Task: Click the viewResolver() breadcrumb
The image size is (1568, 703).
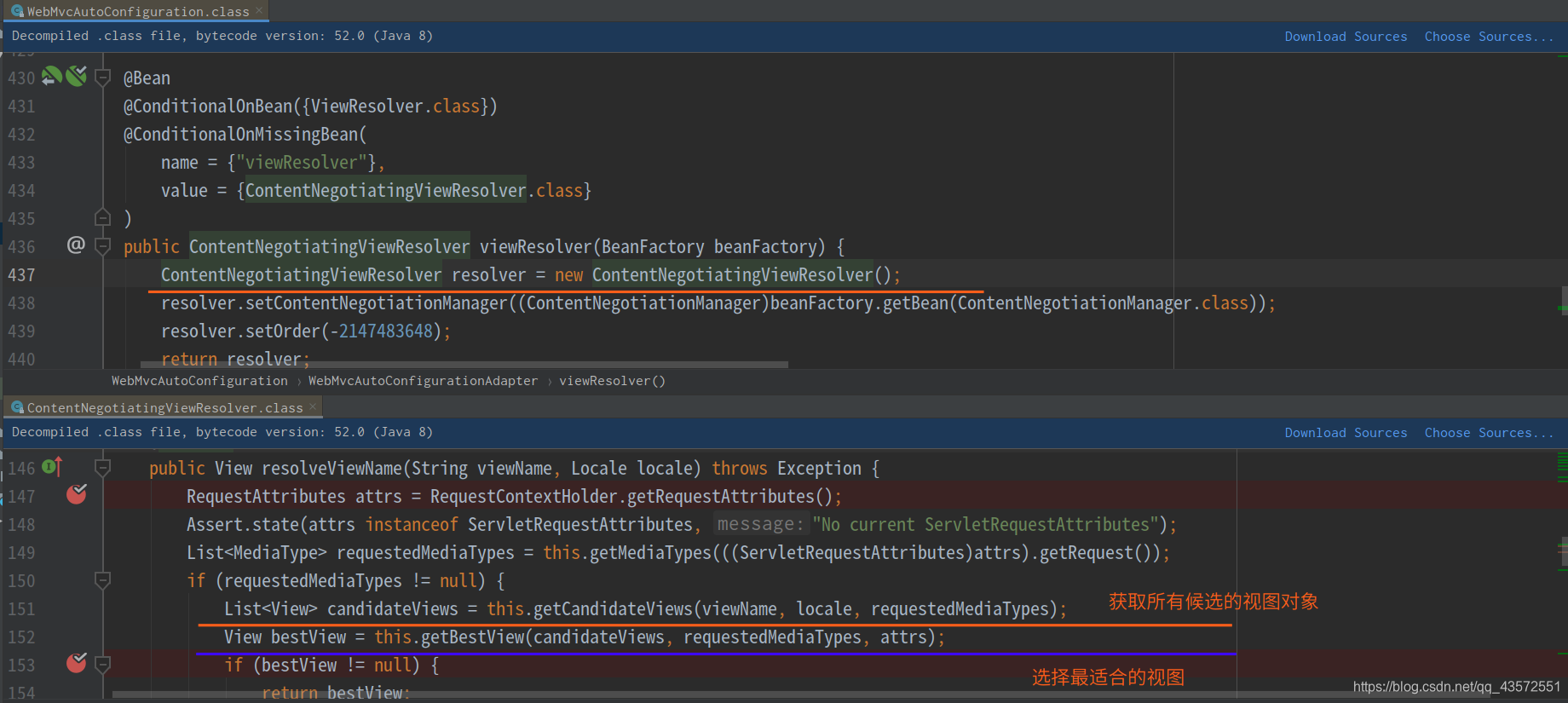Action: (x=612, y=381)
